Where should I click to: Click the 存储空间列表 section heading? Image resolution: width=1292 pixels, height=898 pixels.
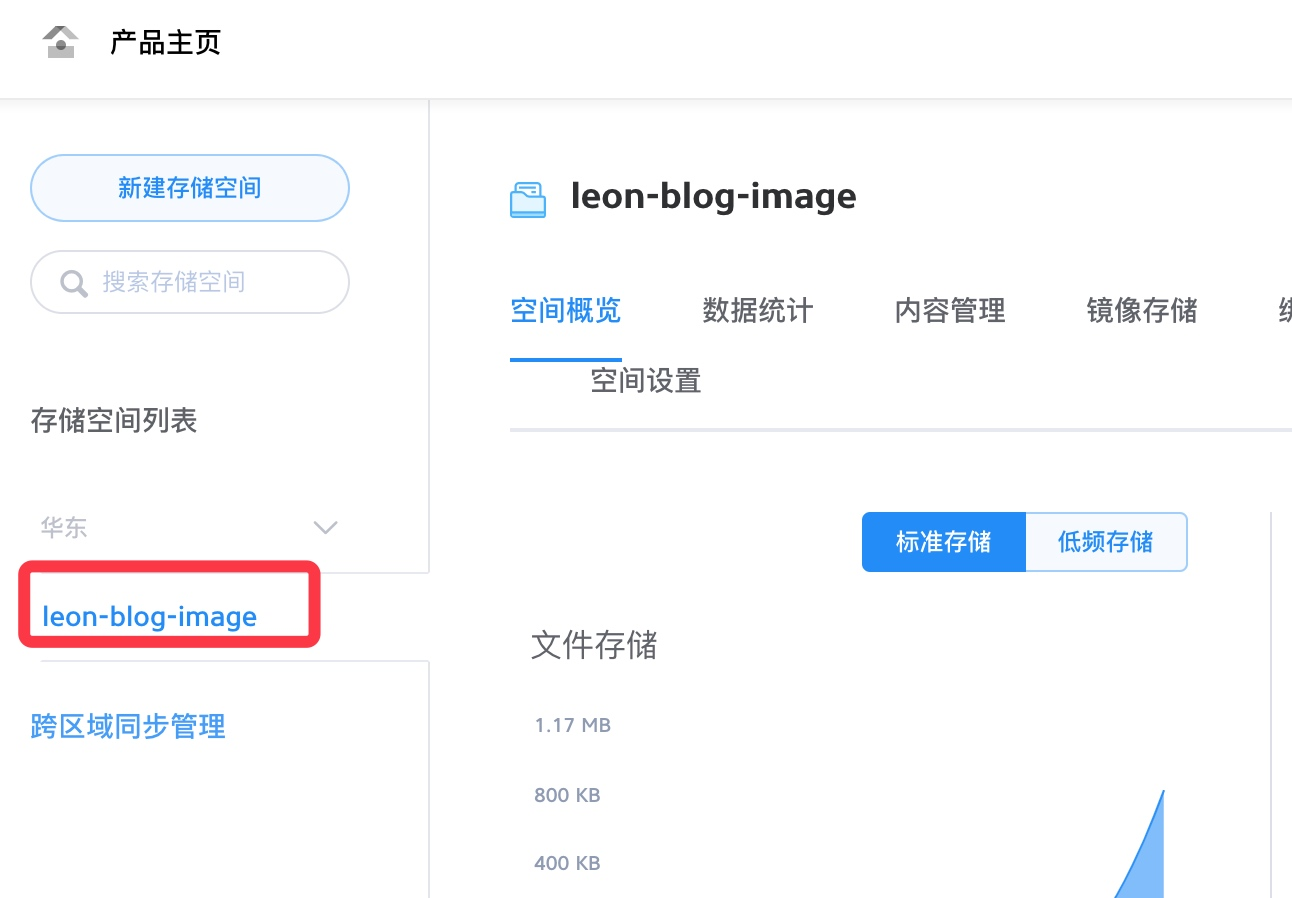(x=114, y=421)
